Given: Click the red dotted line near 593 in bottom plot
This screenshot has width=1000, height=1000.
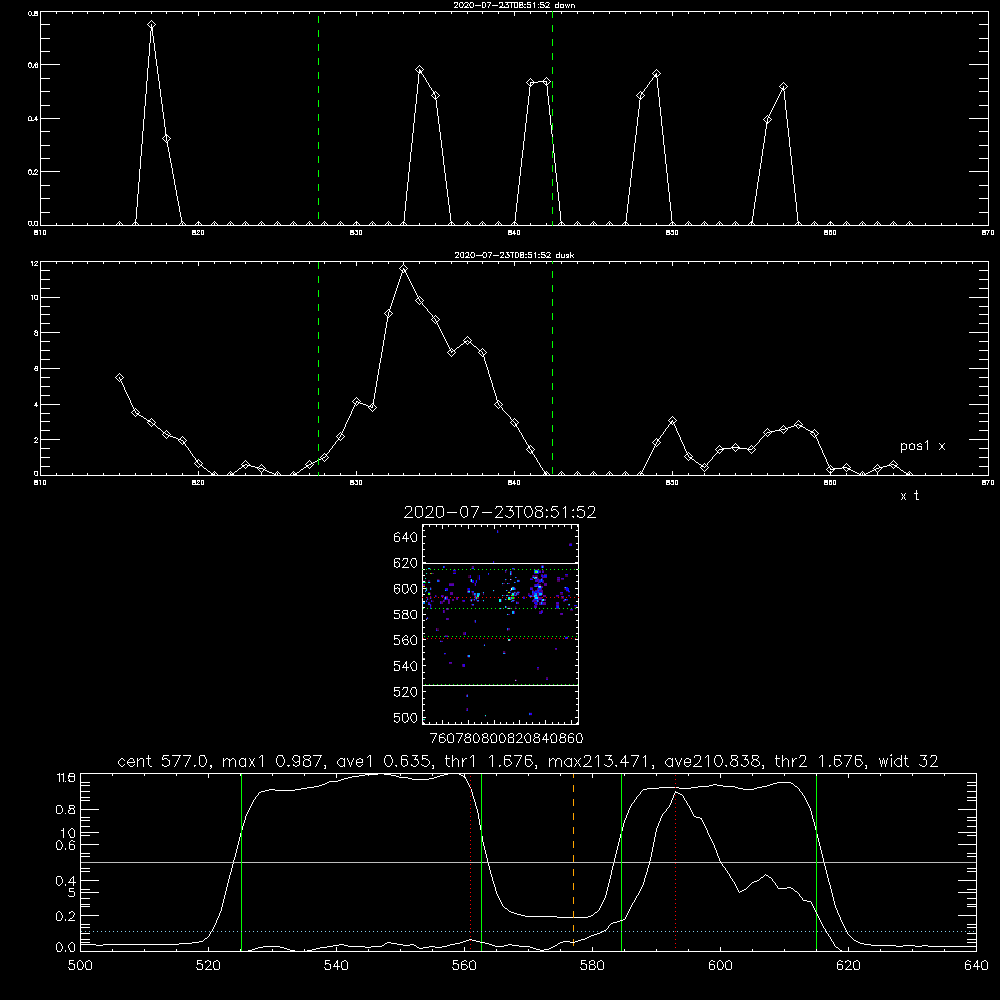Looking at the screenshot, I should point(675,862).
